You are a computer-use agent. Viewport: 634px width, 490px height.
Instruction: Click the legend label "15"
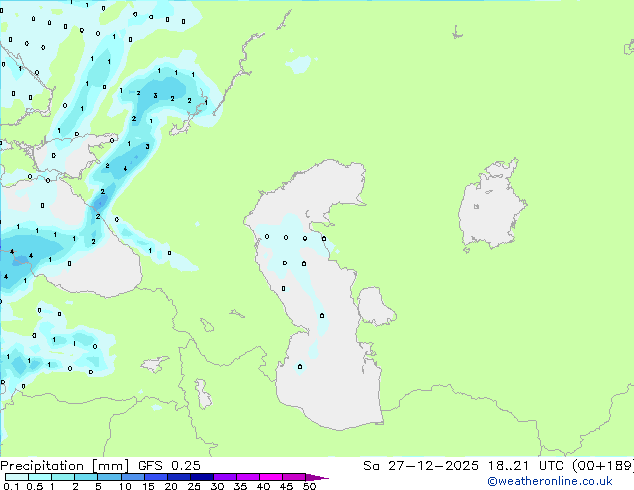[148, 486]
